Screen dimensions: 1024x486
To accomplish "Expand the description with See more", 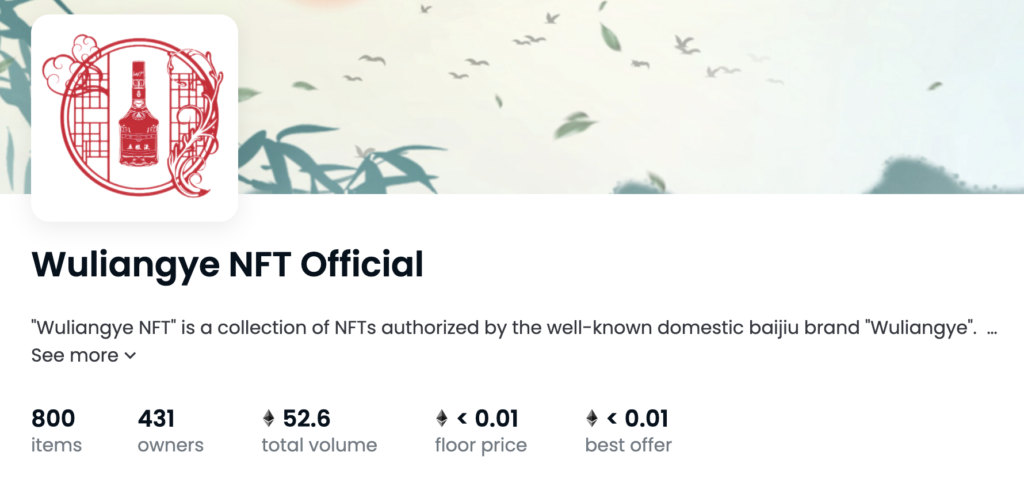I will (x=75, y=355).
